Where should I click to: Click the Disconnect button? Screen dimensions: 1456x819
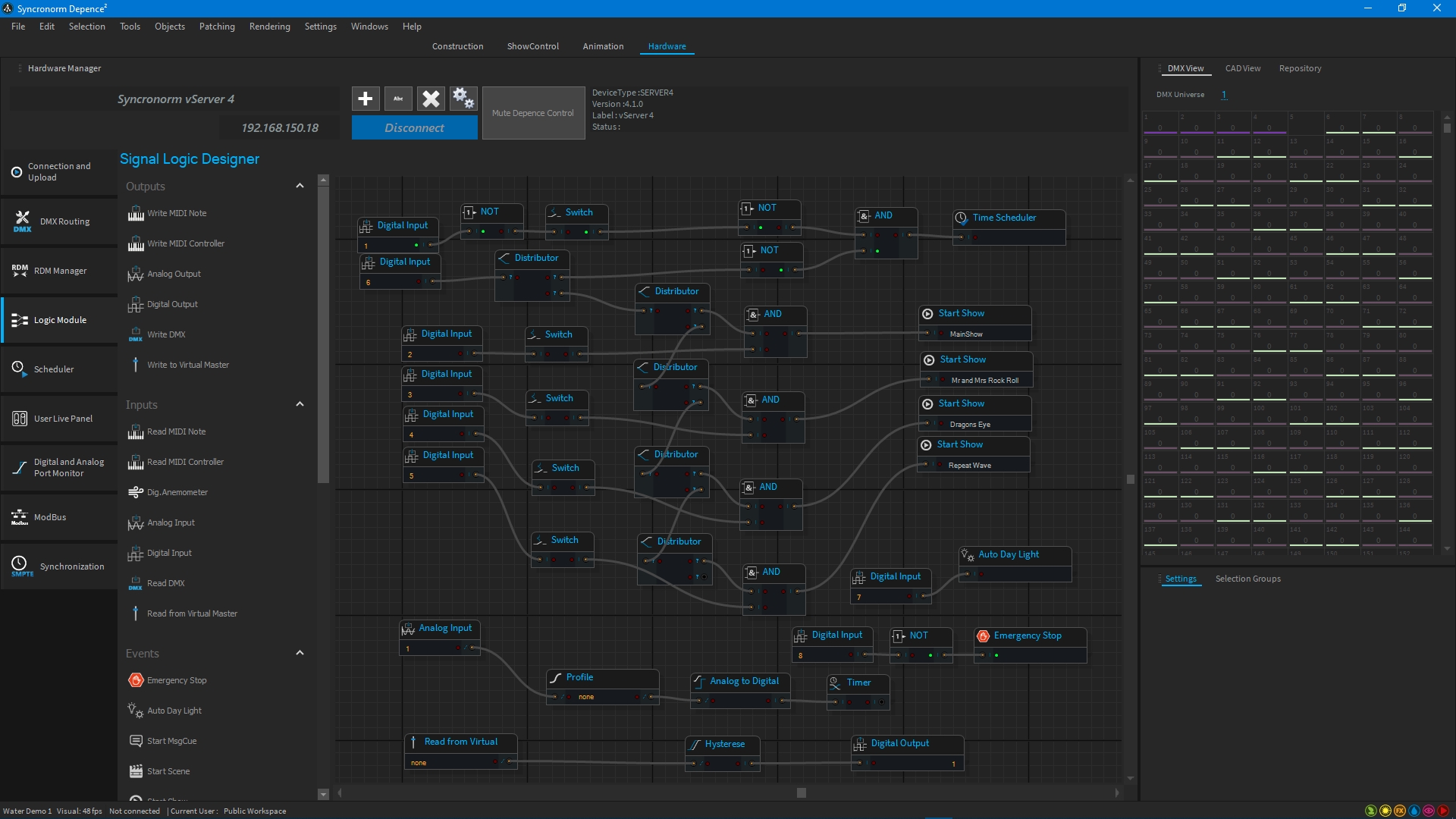point(414,127)
